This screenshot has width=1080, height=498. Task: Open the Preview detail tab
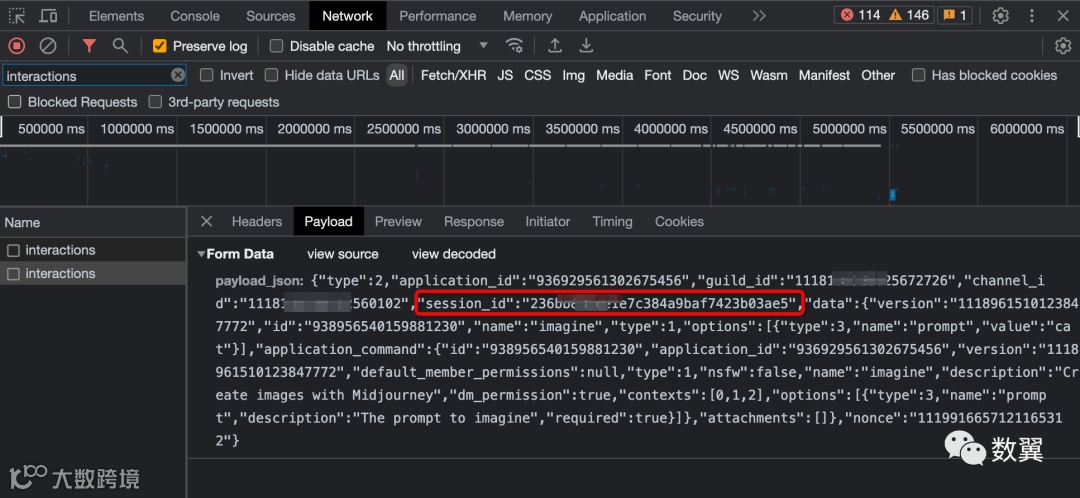pos(398,221)
